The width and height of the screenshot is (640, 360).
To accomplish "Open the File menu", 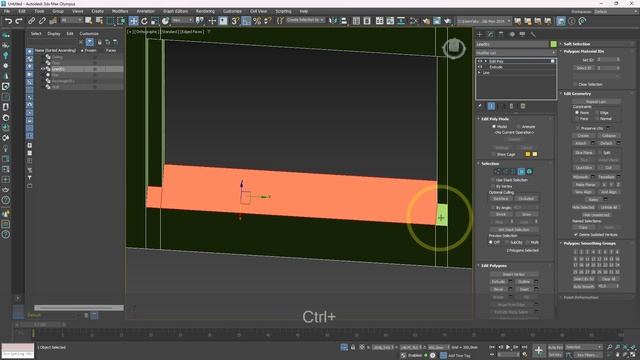I will tap(7, 11).
